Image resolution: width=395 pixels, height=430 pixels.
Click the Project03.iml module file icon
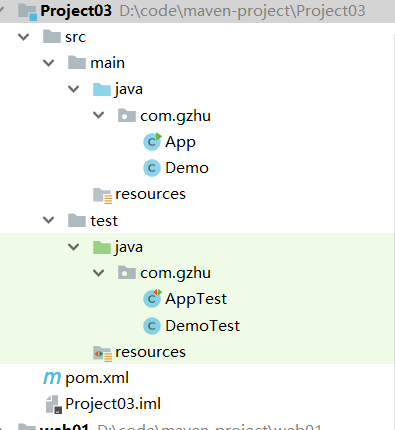click(54, 404)
